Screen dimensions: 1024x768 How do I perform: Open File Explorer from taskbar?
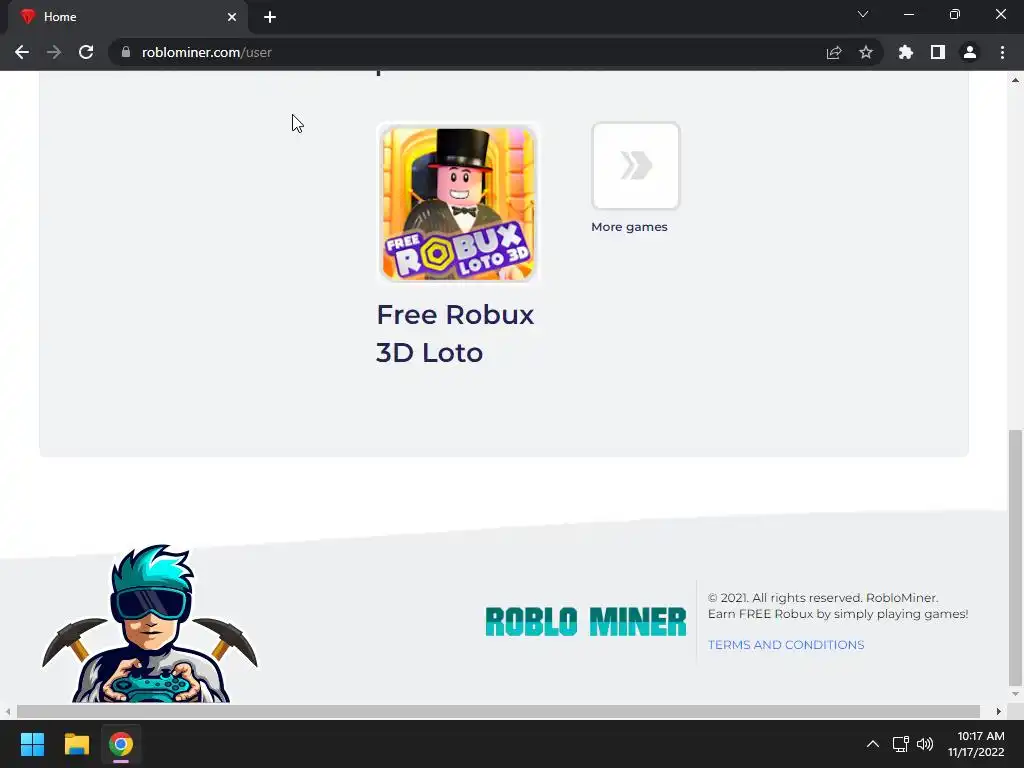click(76, 744)
